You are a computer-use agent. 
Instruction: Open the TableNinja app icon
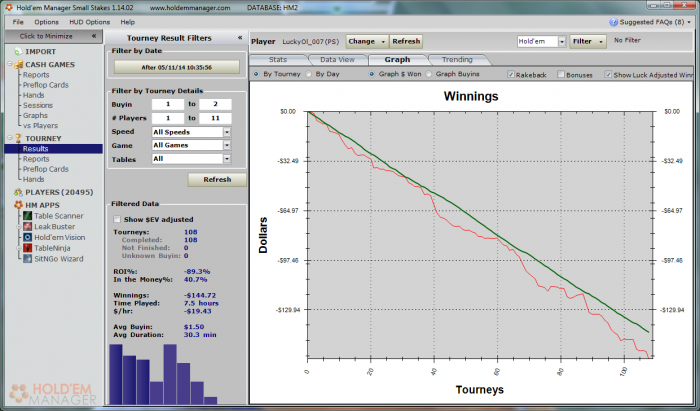click(28, 248)
